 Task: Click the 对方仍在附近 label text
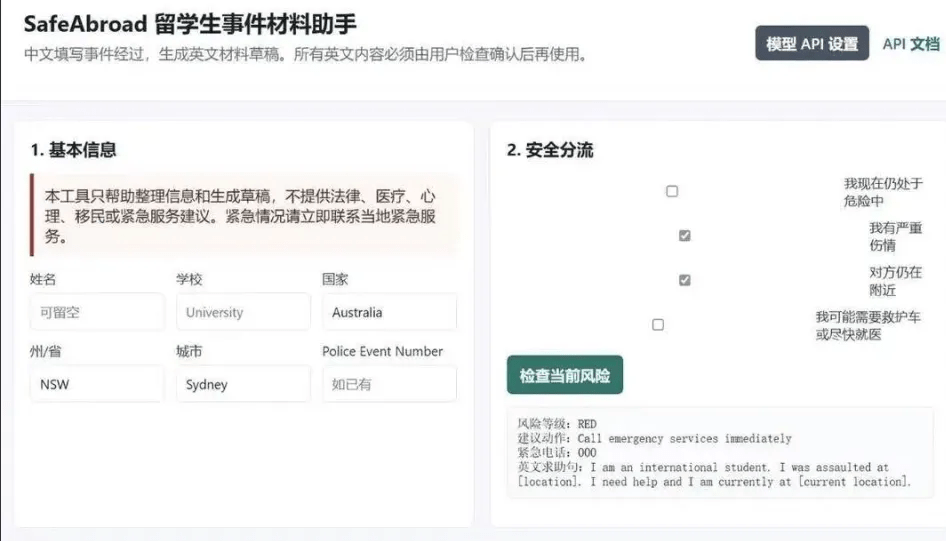895,281
